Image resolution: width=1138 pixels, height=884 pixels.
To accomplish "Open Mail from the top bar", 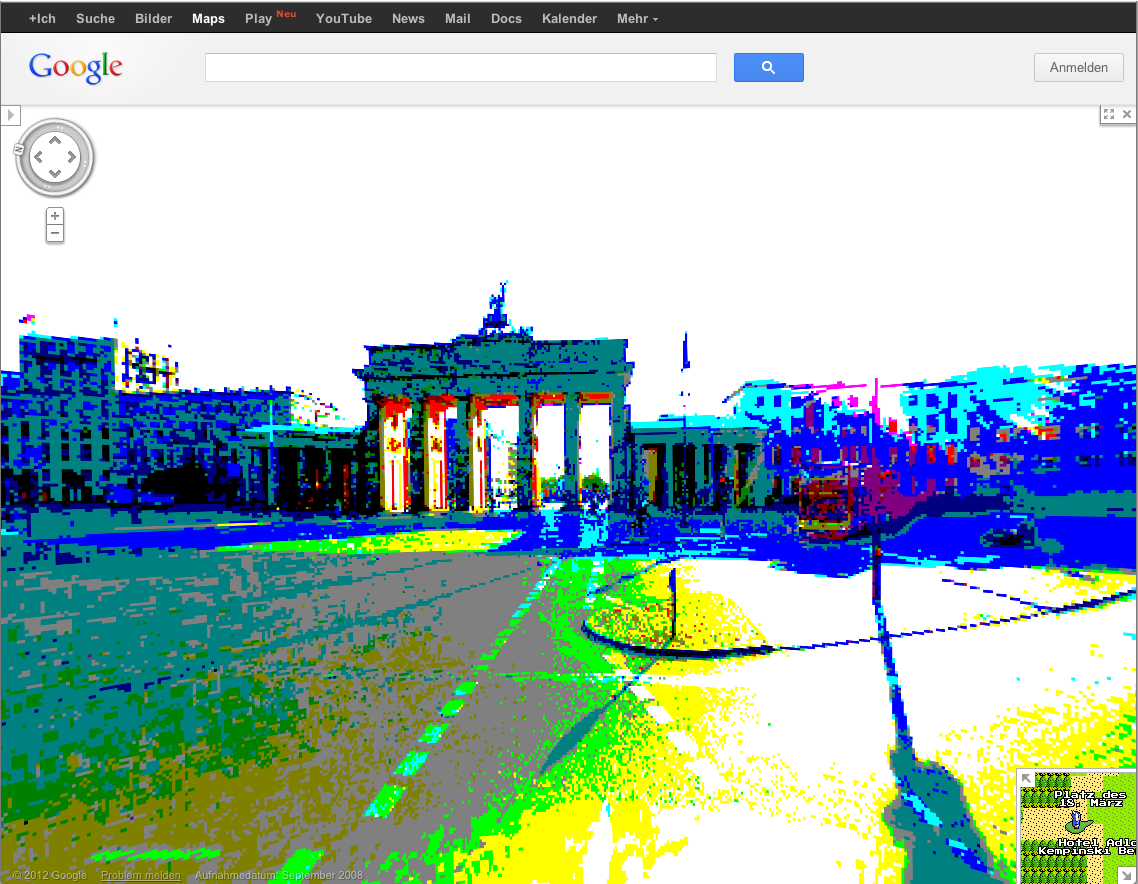I will pos(457,19).
